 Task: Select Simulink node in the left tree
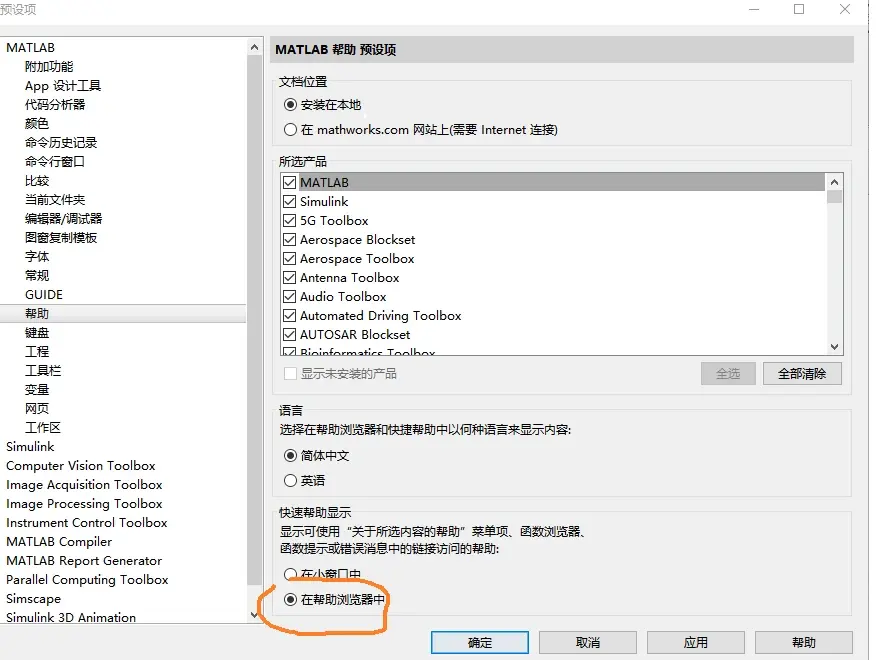(x=30, y=446)
